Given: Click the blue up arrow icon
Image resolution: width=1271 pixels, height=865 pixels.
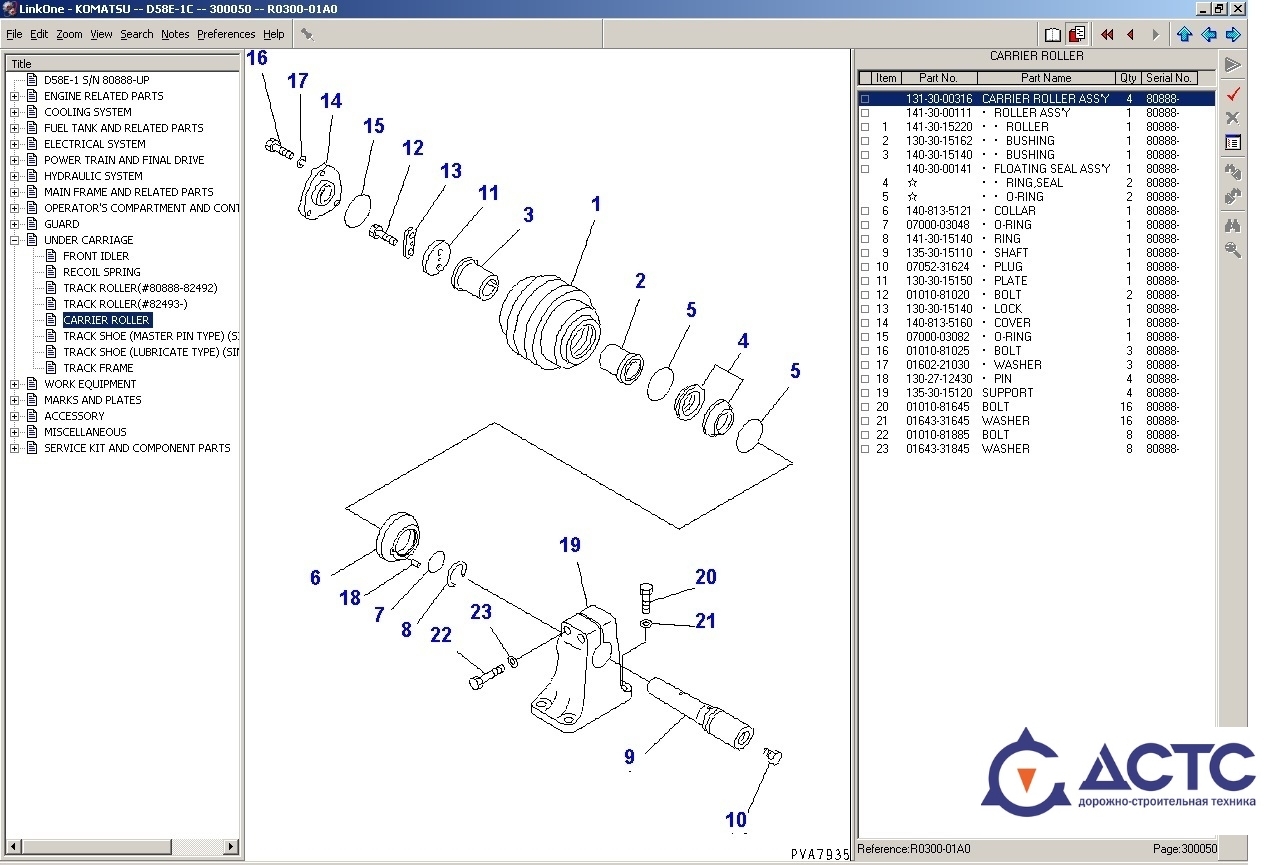Looking at the screenshot, I should pyautogui.click(x=1185, y=34).
